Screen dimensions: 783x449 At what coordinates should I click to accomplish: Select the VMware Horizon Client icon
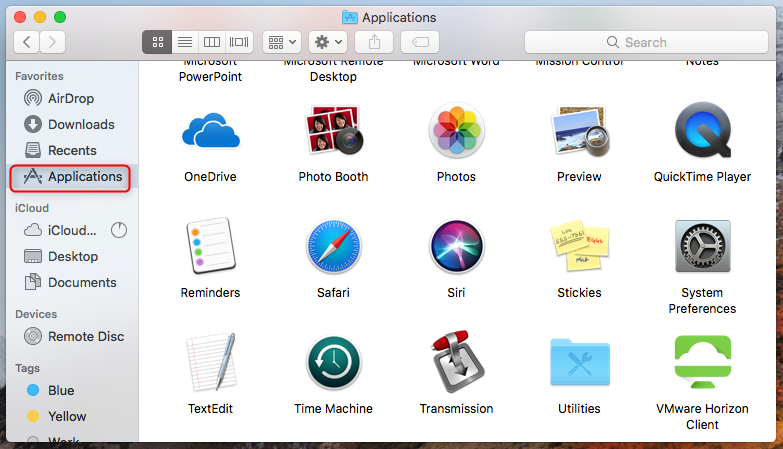[702, 362]
